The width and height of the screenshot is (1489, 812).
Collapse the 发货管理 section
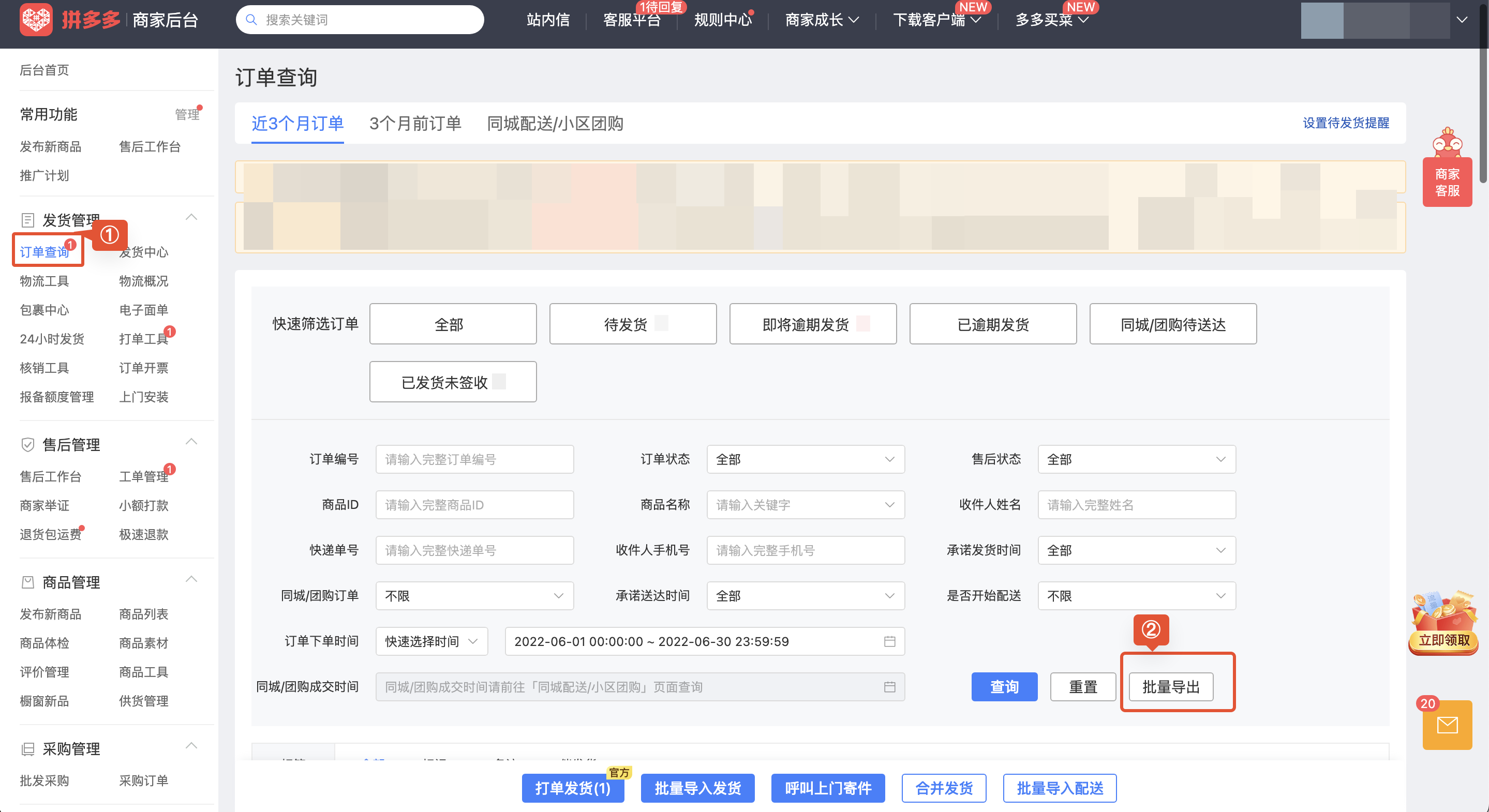click(x=191, y=217)
